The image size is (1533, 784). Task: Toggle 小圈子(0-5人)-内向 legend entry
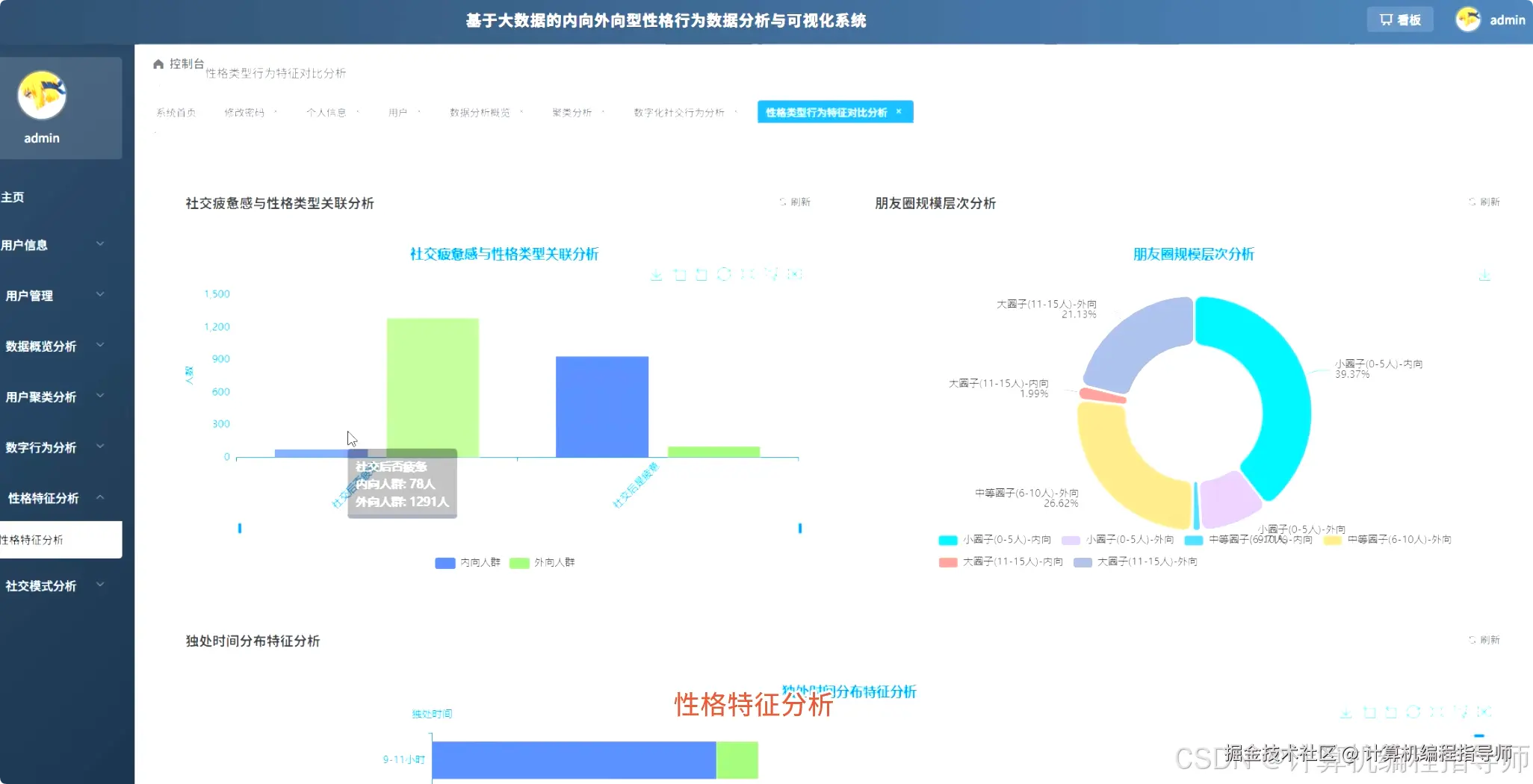(x=995, y=540)
